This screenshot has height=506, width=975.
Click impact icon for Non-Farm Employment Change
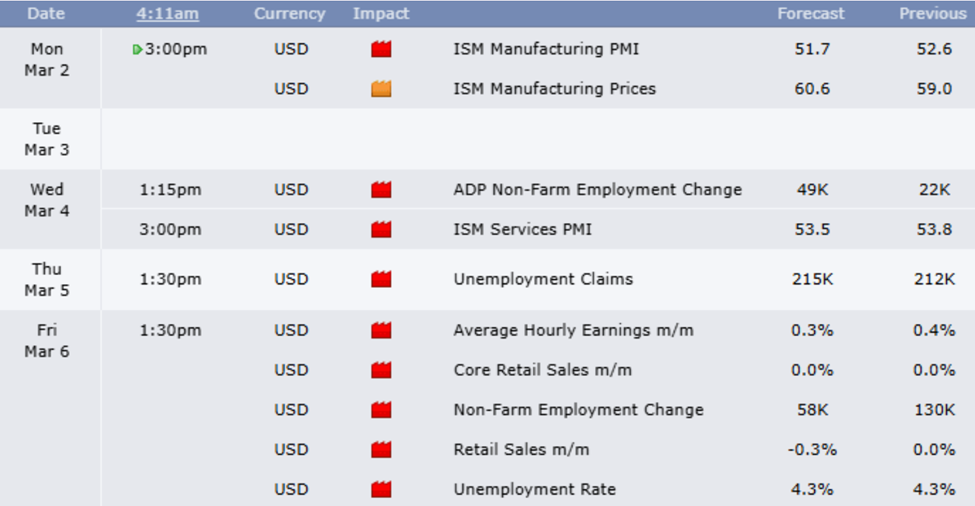click(381, 410)
